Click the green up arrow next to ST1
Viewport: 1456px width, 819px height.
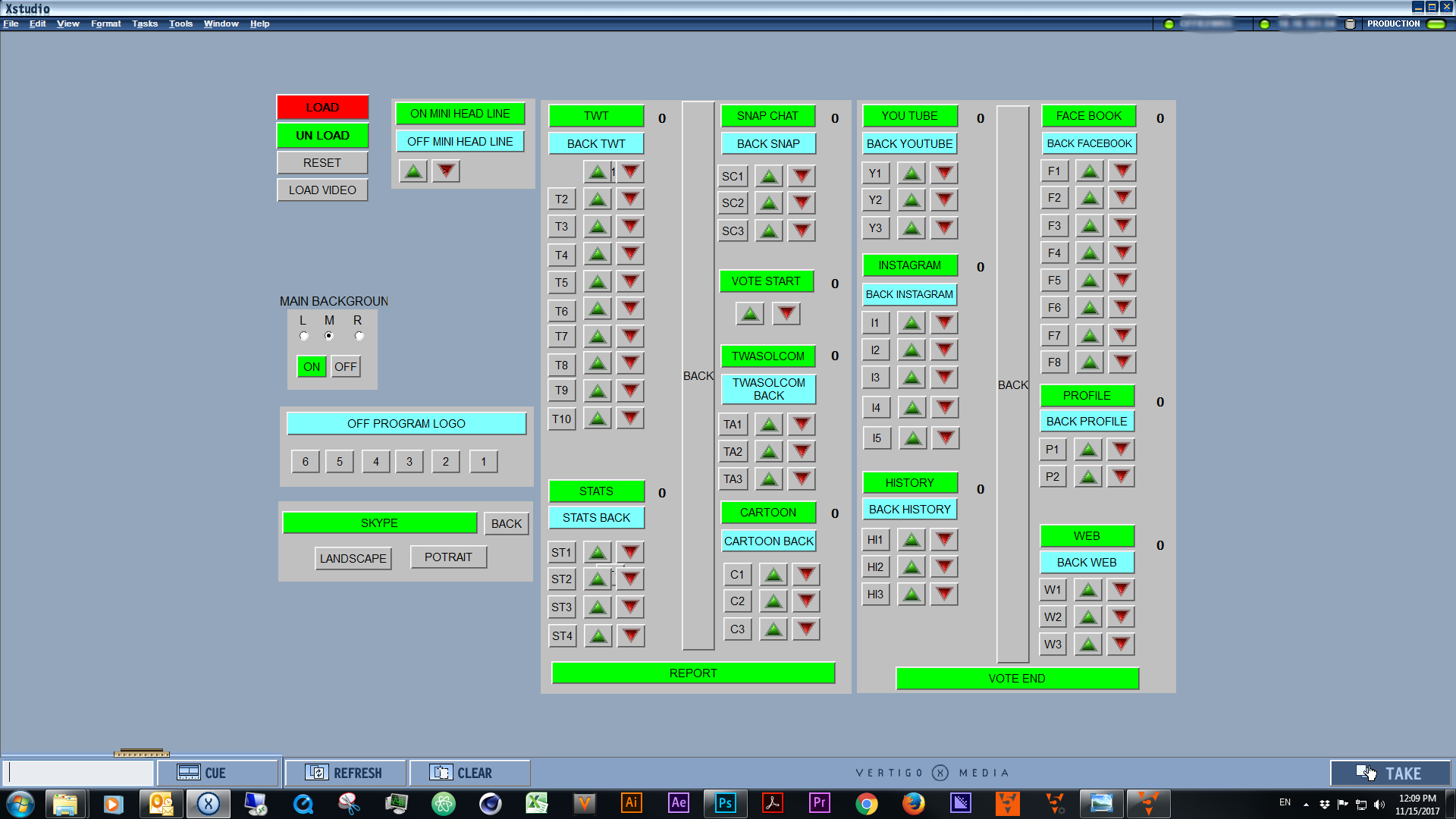pyautogui.click(x=598, y=553)
